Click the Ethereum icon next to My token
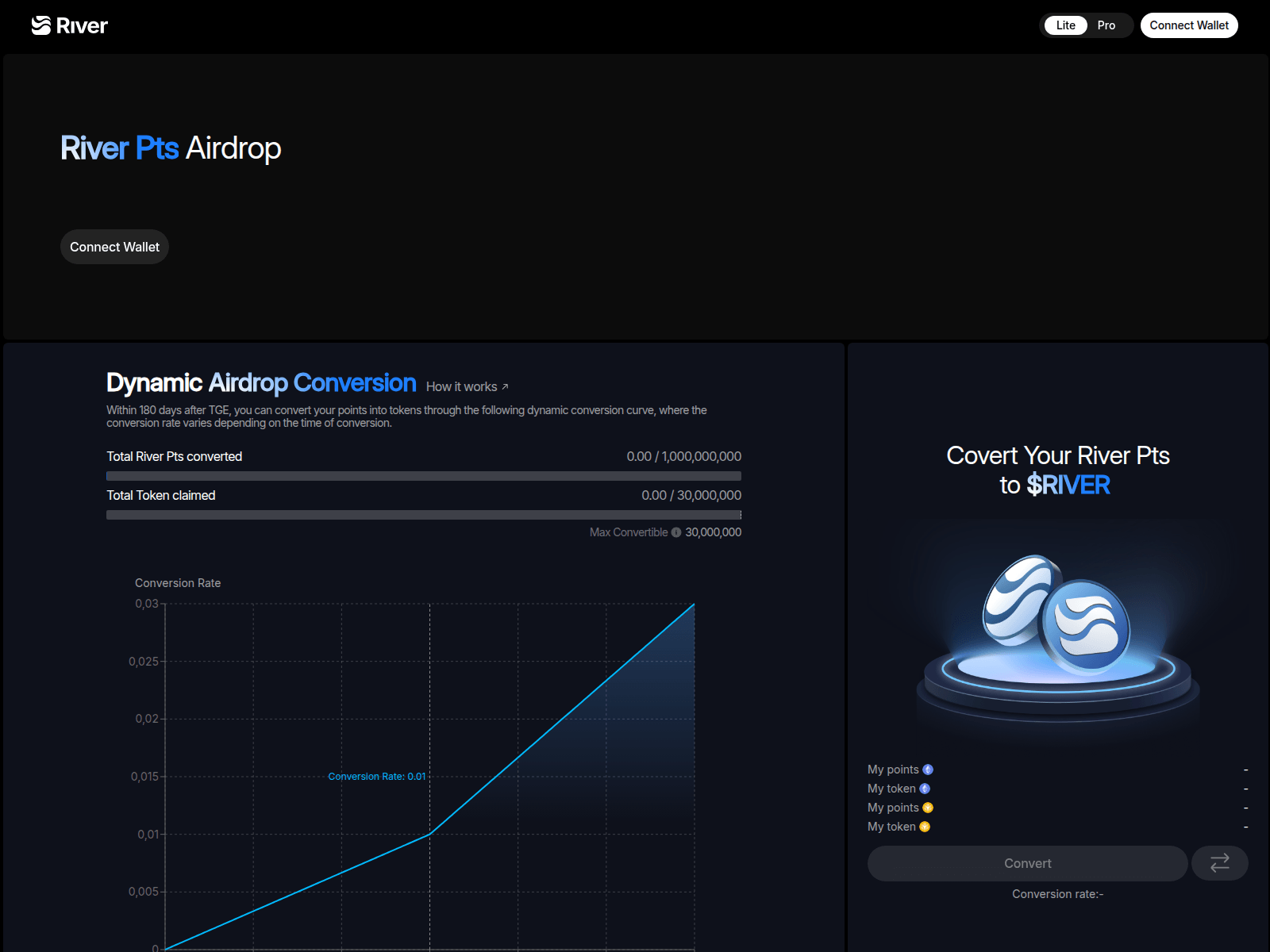The height and width of the screenshot is (952, 1270). point(925,789)
